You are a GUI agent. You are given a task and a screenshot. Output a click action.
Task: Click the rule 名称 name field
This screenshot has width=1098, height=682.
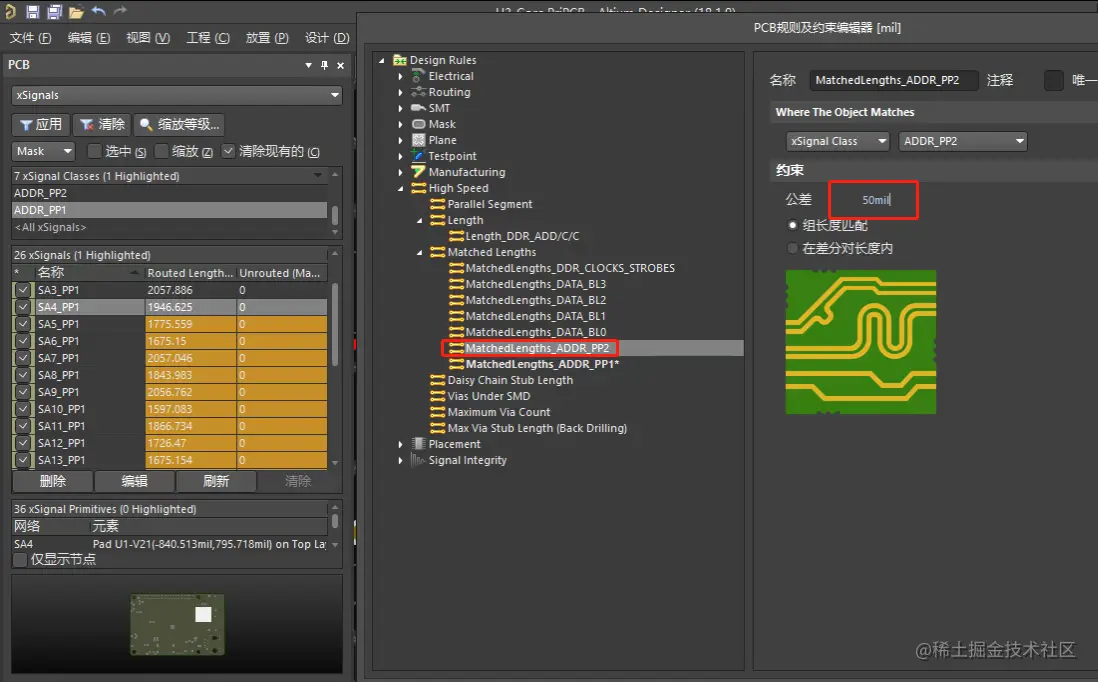pyautogui.click(x=894, y=81)
